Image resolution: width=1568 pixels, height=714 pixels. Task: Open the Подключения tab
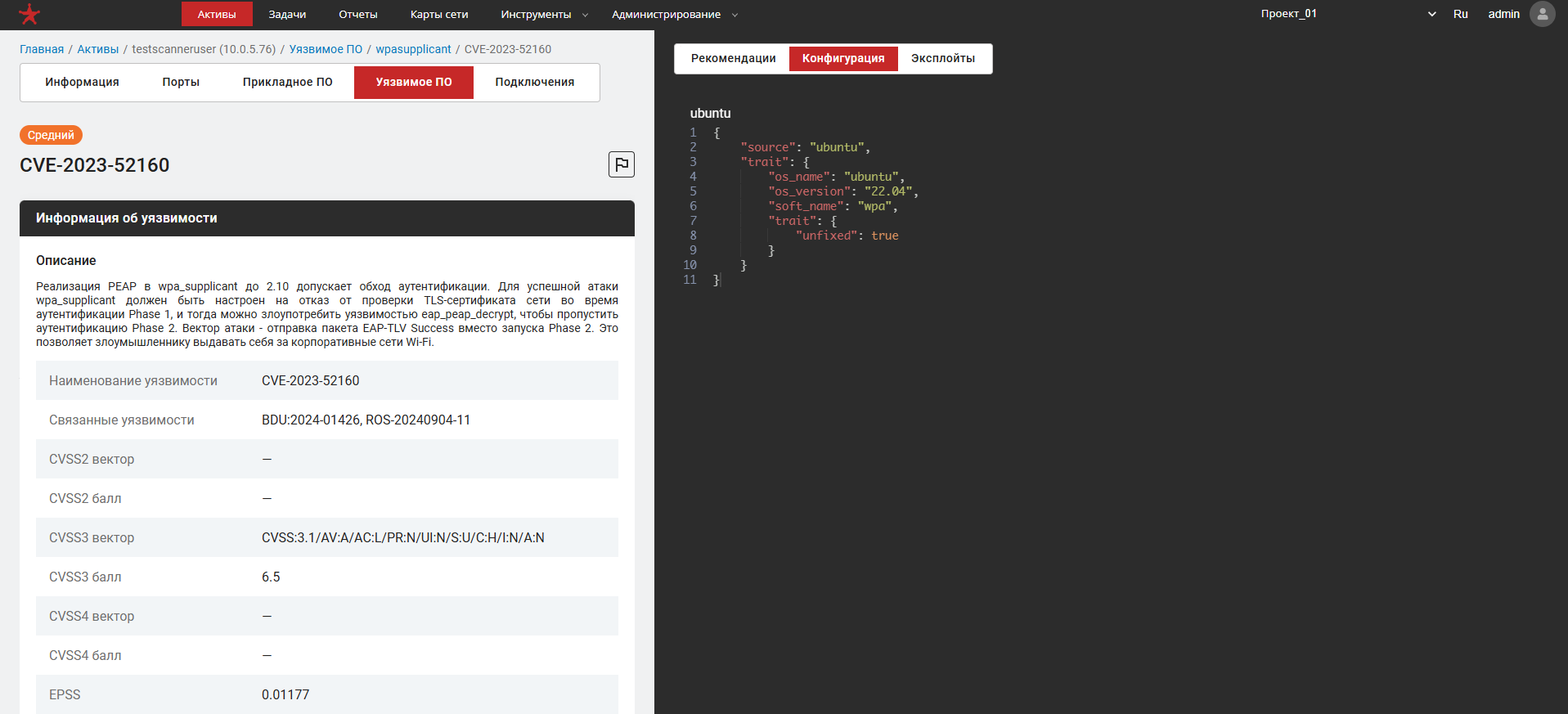(535, 82)
